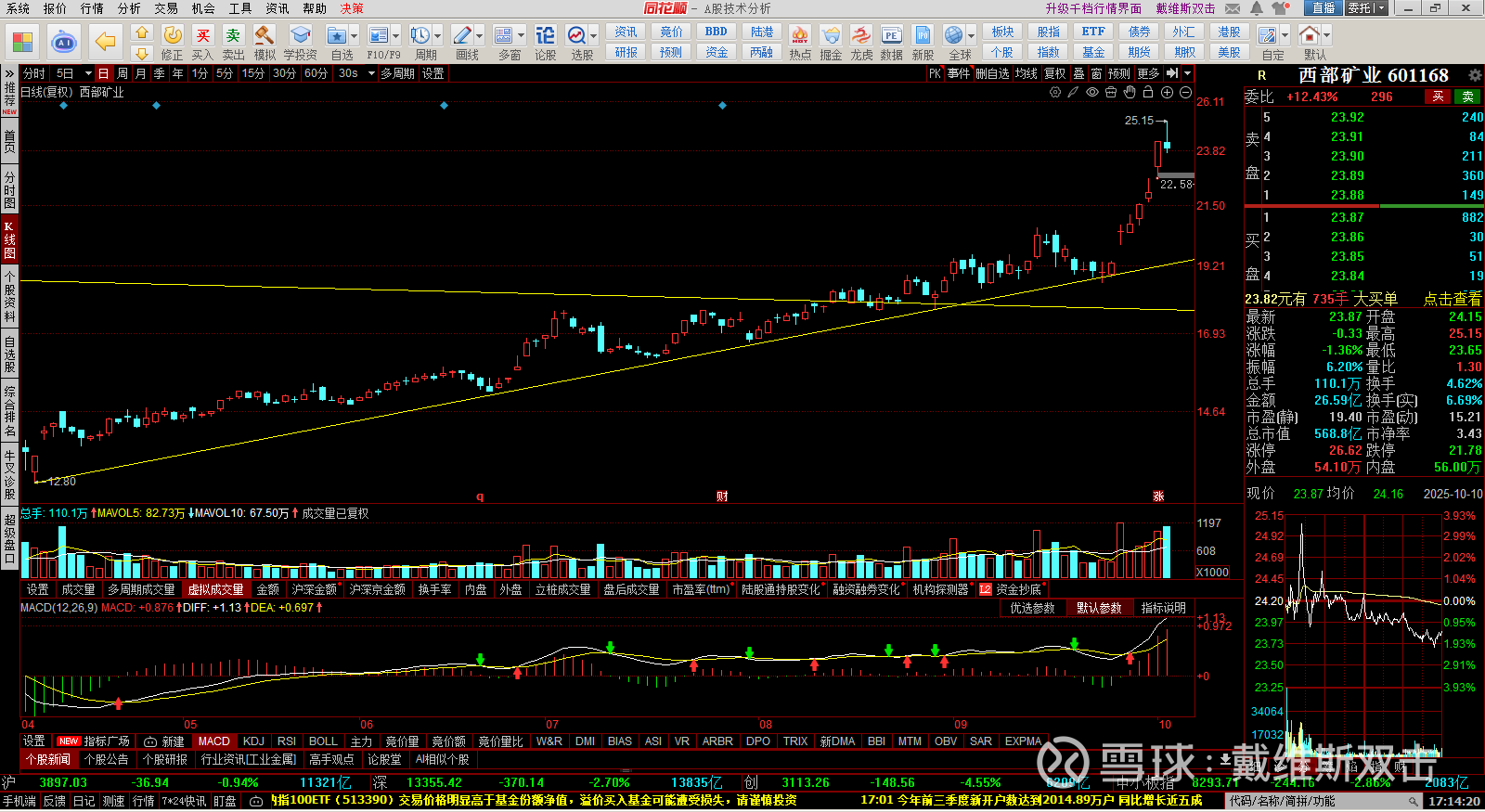The height and width of the screenshot is (812, 1485).
Task: Open the 论股 discussion icon
Action: coord(546,42)
